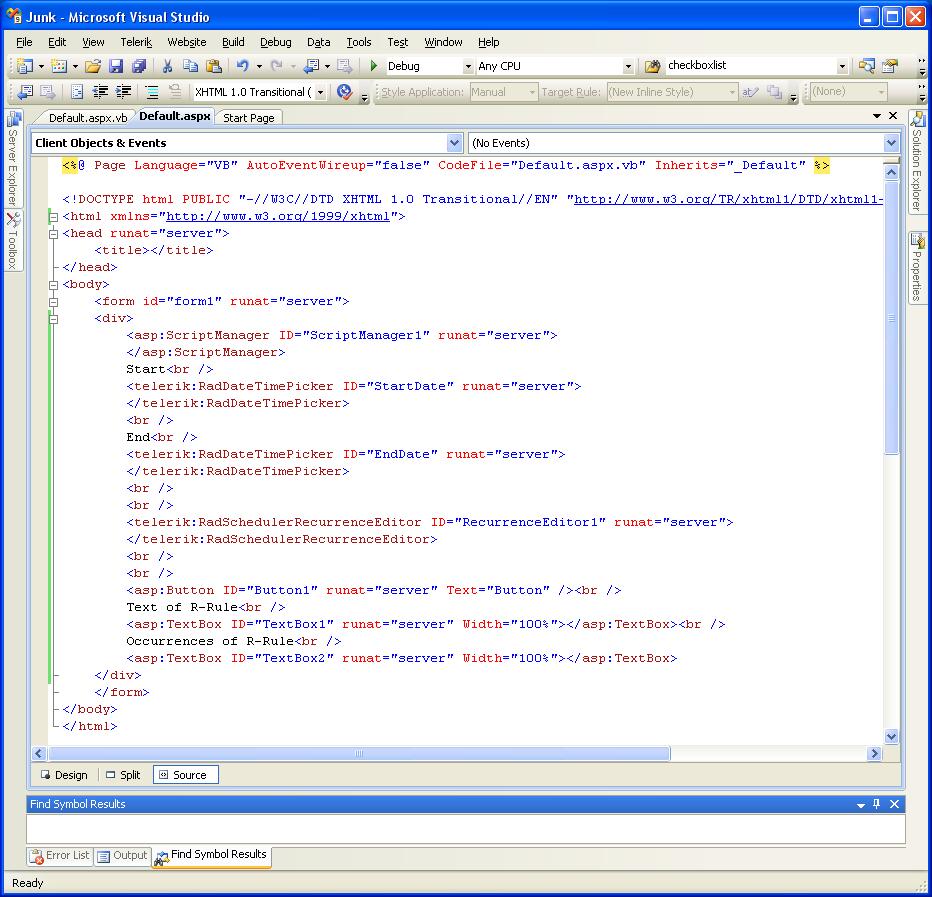
Task: Collapse the head element outline node
Action: click(53, 233)
